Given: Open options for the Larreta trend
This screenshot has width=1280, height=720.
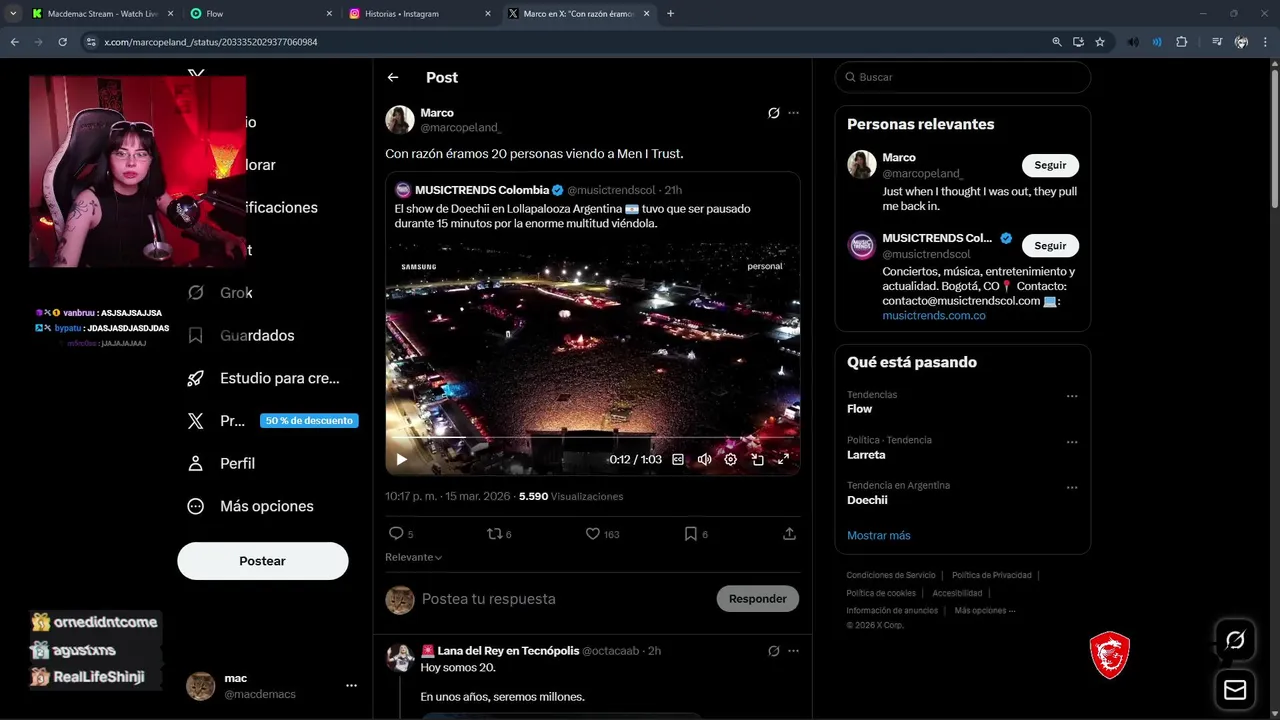Looking at the screenshot, I should click(1072, 442).
